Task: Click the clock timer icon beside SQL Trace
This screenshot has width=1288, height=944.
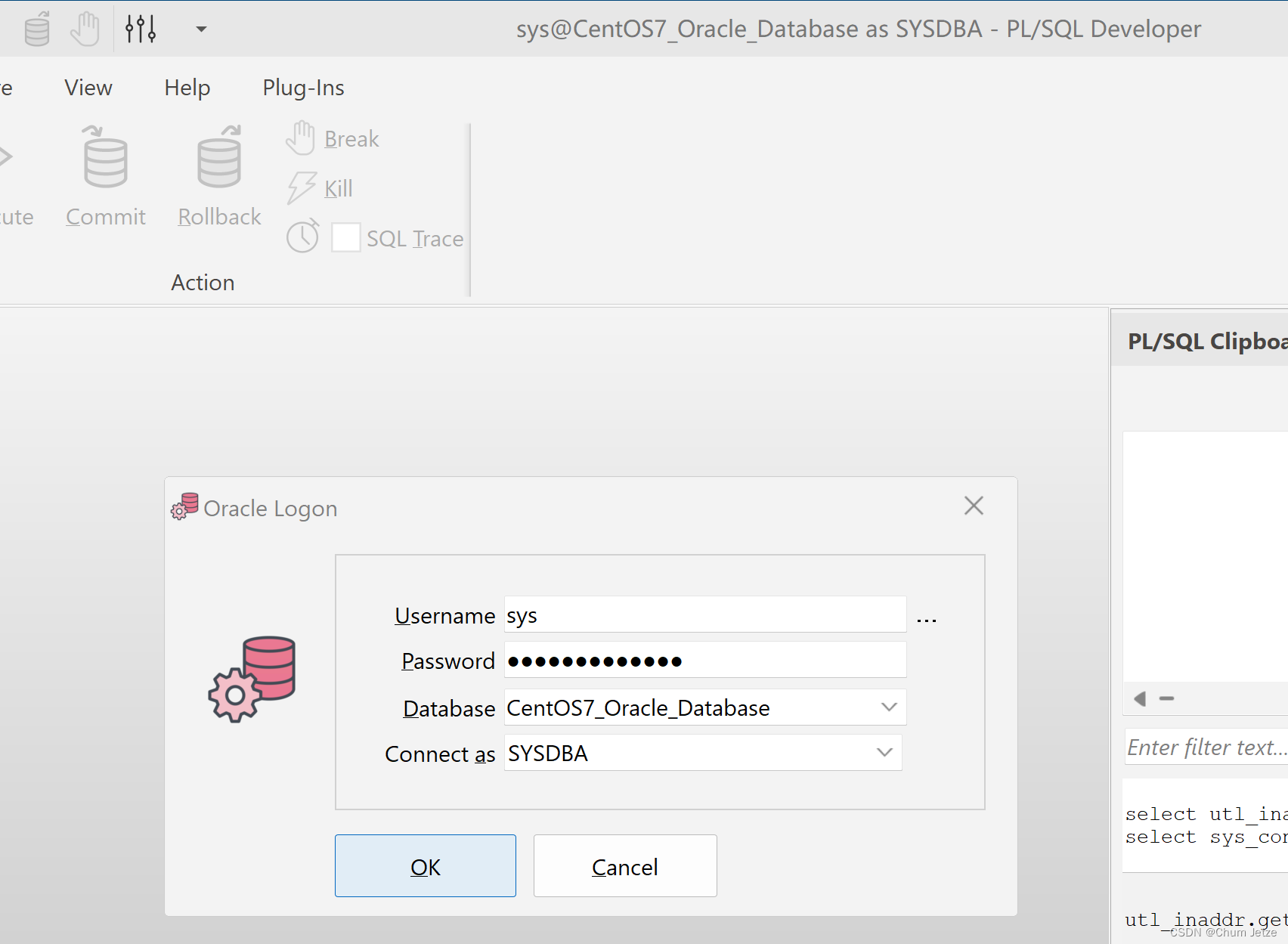Action: 303,237
